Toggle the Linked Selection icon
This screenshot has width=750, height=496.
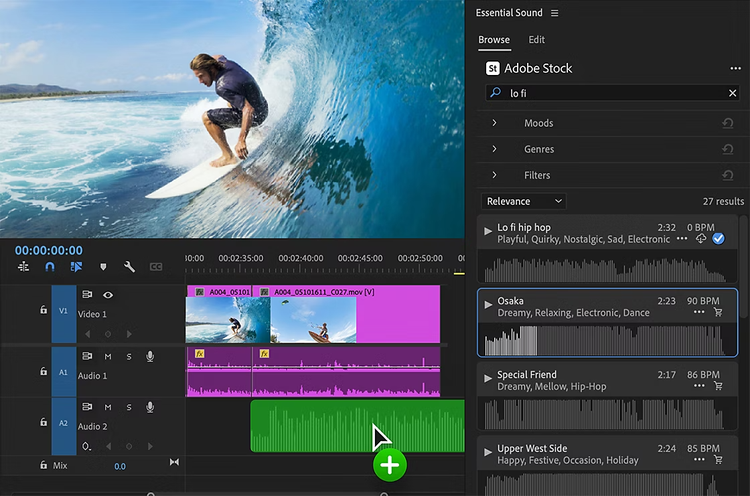(76, 267)
